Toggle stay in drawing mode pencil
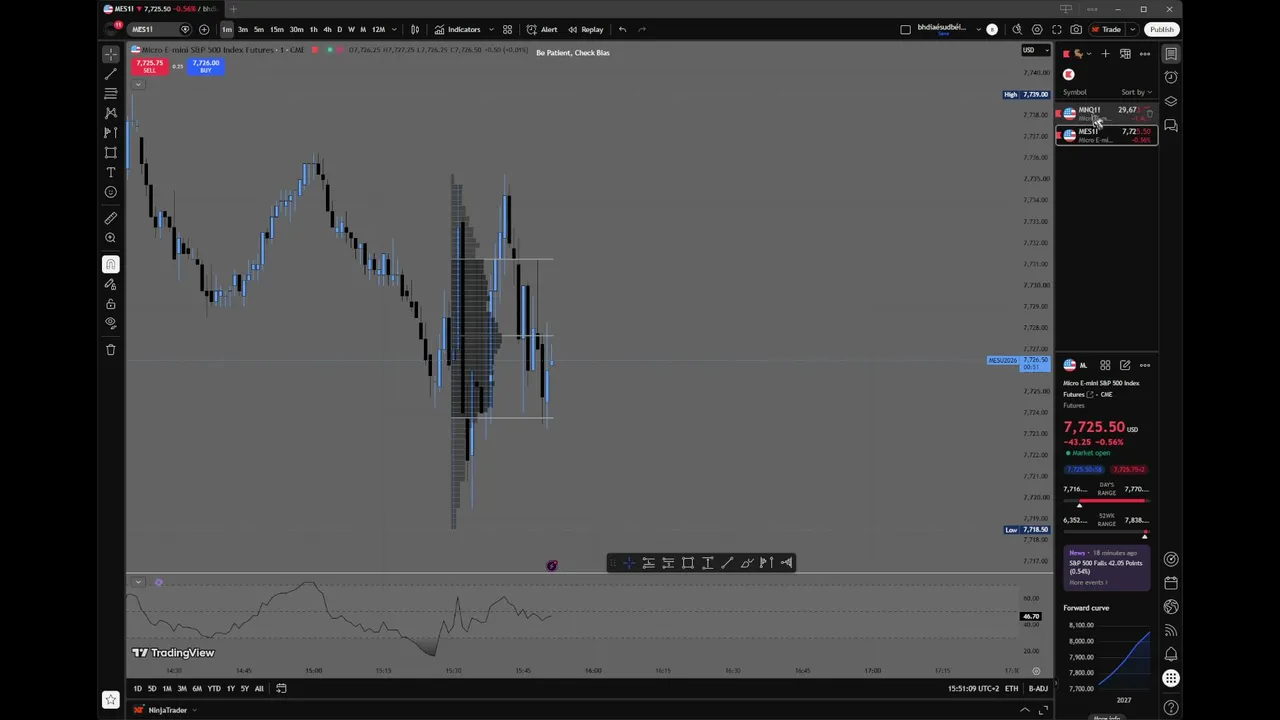 [111, 284]
